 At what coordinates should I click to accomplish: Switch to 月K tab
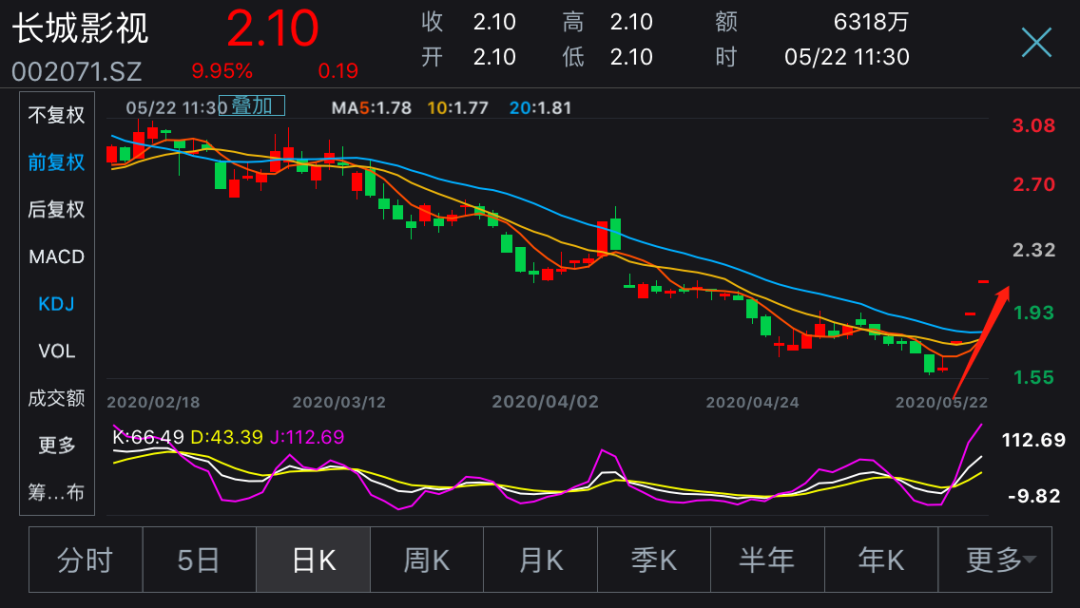coord(541,560)
